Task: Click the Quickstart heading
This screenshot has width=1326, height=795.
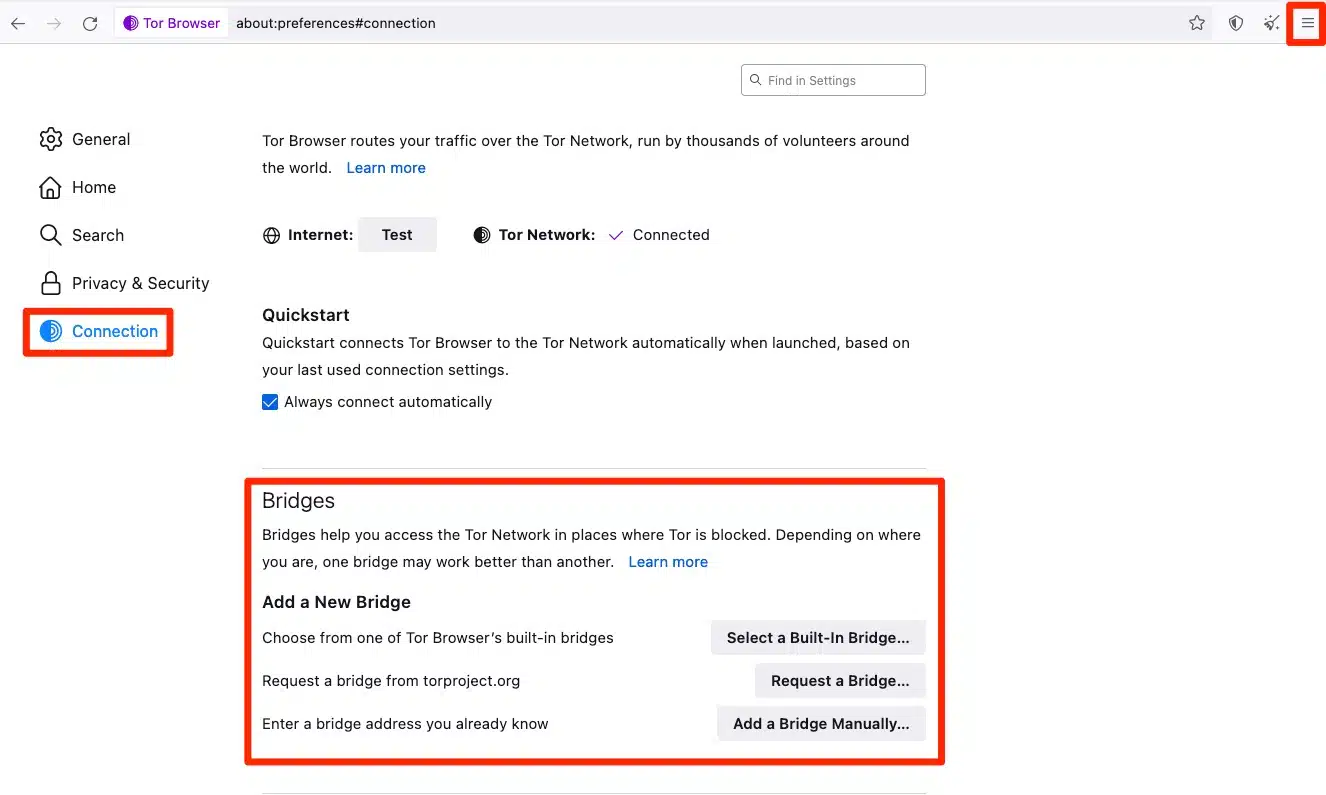Action: point(306,315)
